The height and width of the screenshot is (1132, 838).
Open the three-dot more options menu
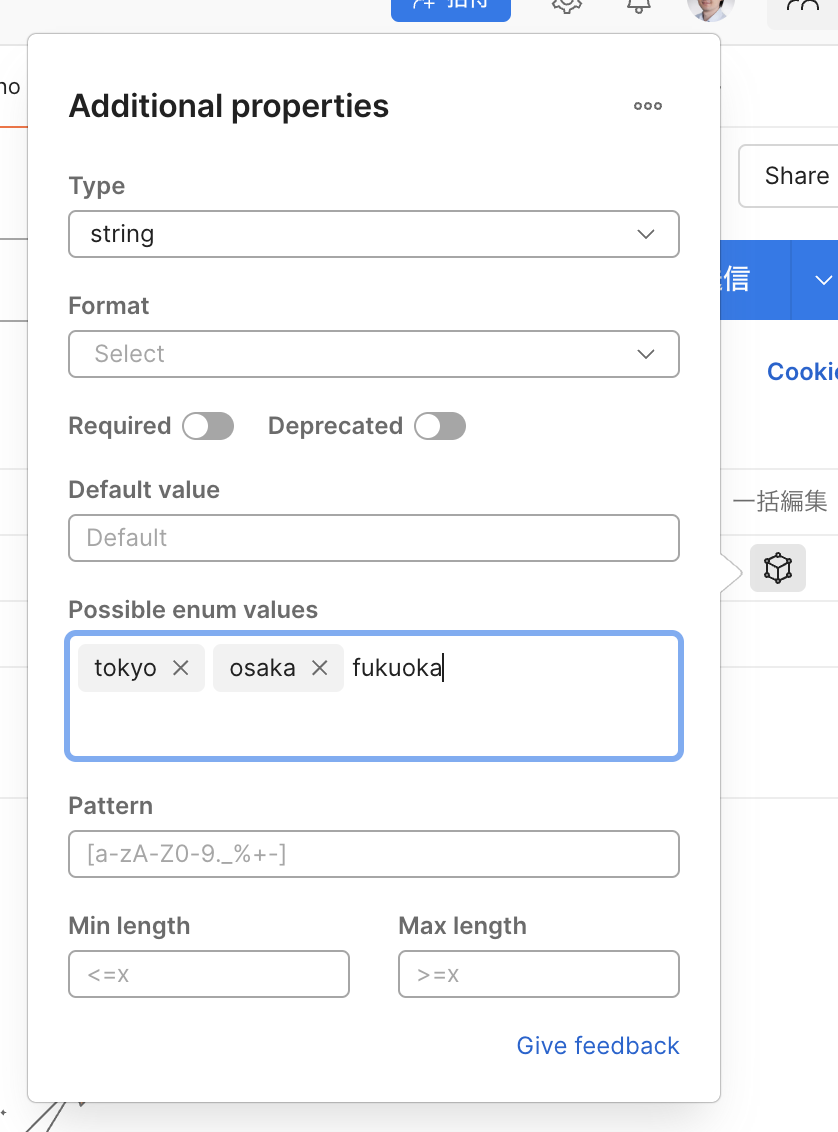point(648,106)
